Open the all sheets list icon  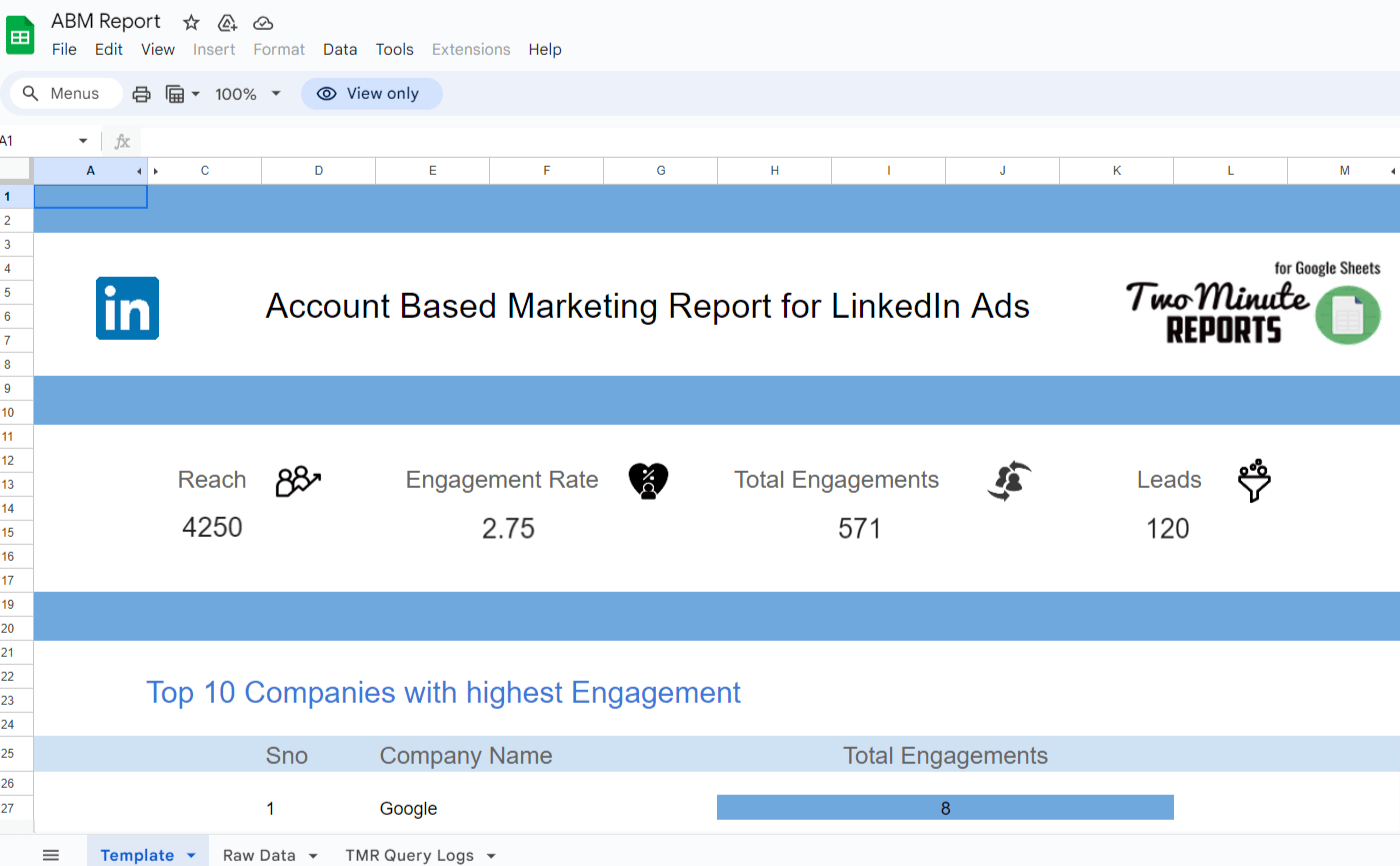51,855
